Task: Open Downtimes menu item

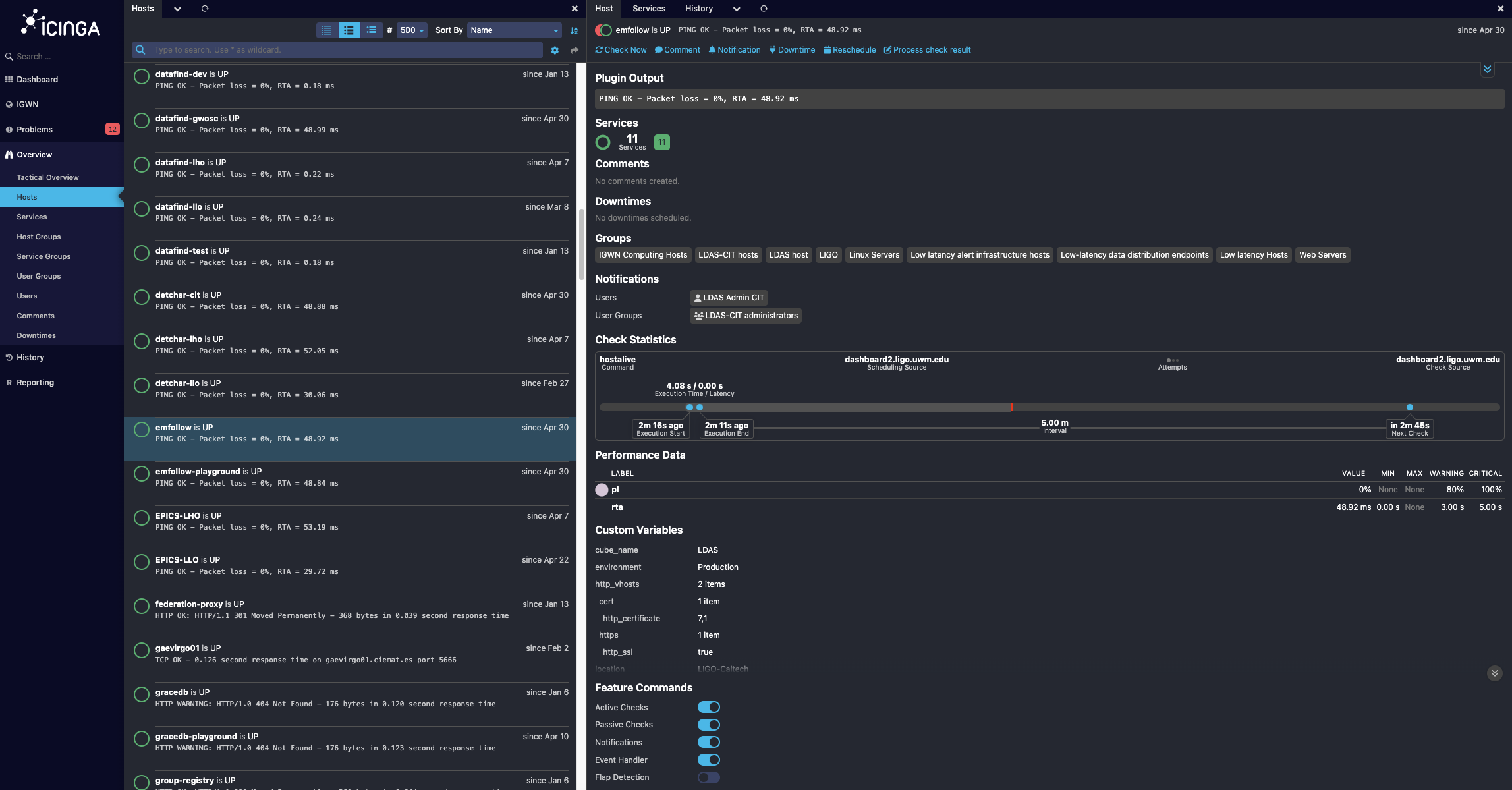Action: [x=36, y=335]
